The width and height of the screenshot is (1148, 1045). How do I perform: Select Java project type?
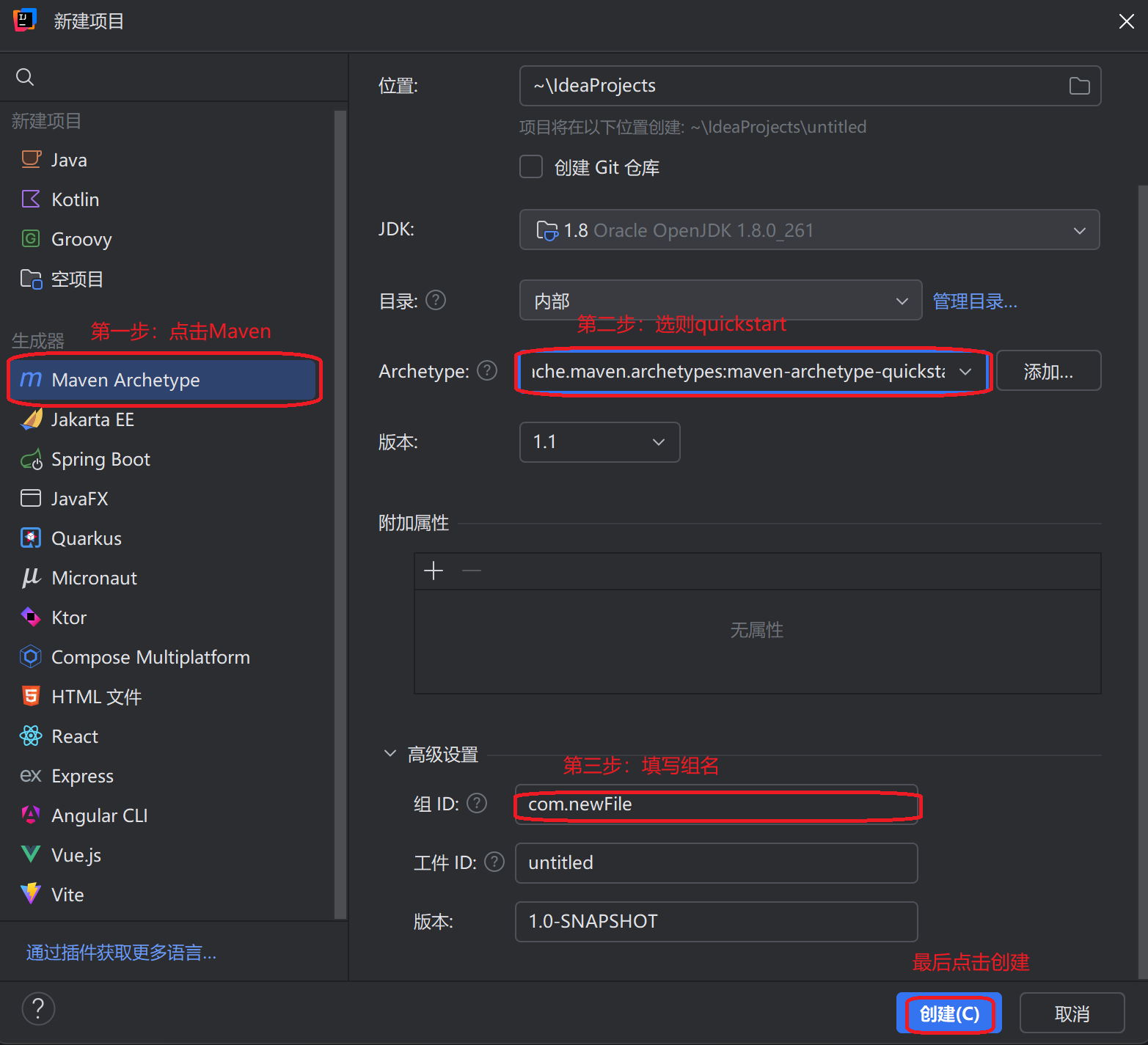coord(167,159)
